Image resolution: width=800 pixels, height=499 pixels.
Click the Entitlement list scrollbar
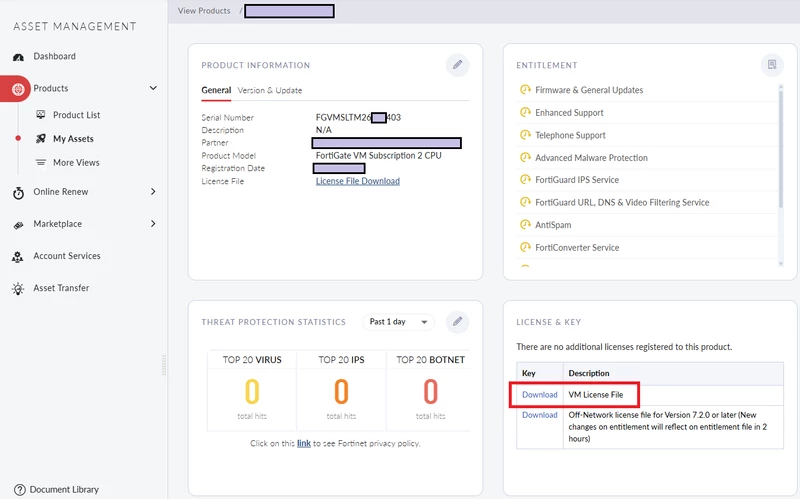click(x=781, y=148)
